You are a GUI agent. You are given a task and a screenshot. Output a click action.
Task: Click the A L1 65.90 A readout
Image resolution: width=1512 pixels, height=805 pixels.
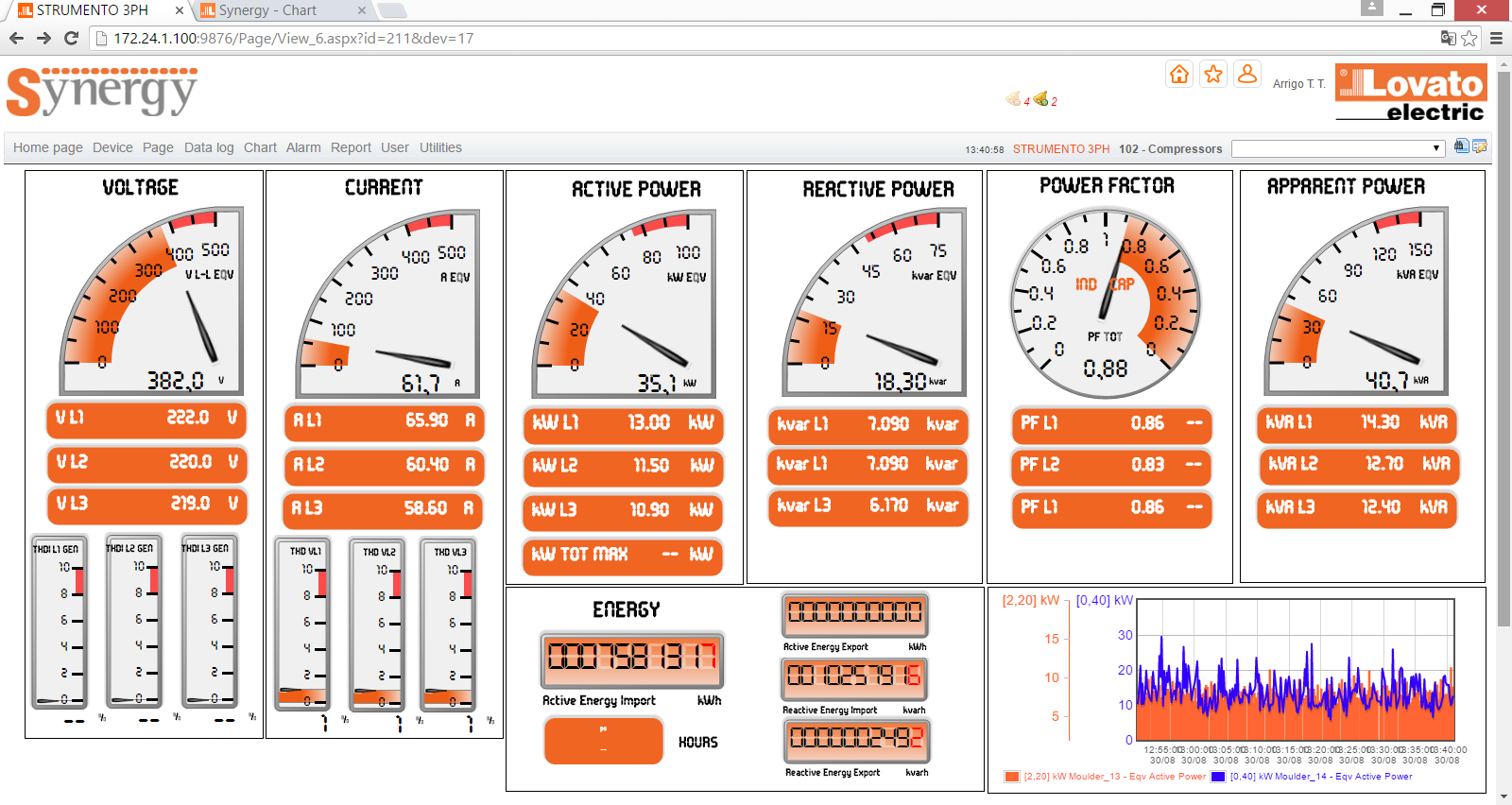[x=384, y=421]
